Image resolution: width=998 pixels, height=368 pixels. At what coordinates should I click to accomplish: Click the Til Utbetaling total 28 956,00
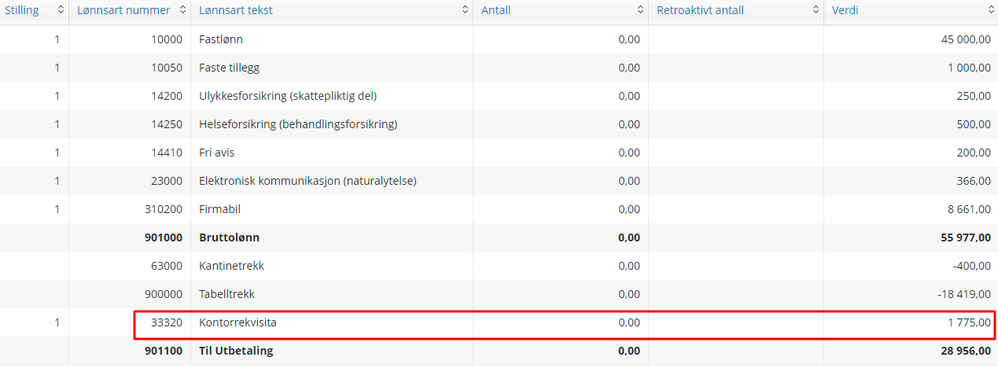coord(965,350)
